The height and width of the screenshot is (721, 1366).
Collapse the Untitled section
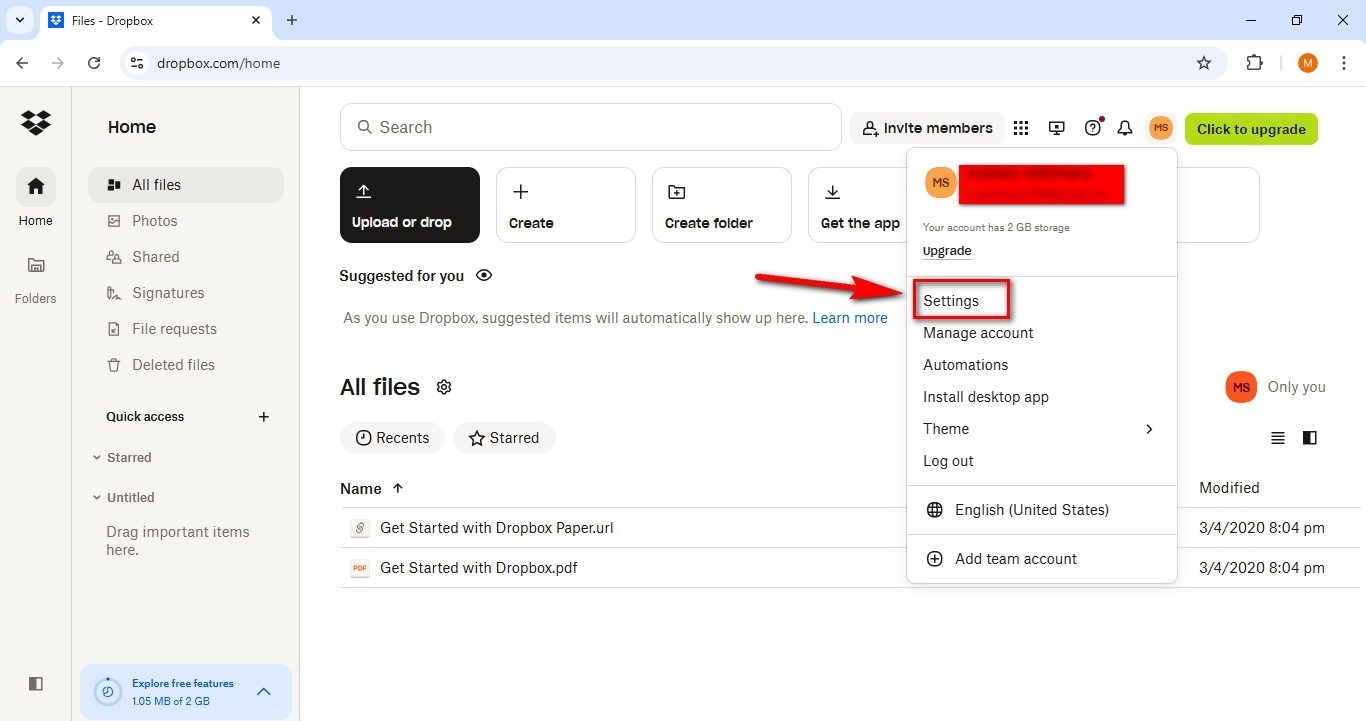click(97, 498)
